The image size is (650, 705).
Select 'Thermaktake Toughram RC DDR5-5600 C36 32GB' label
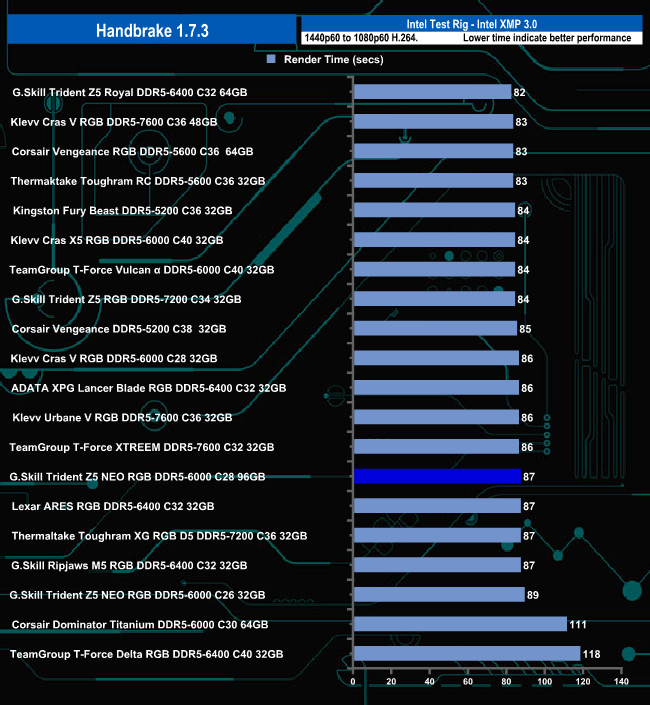point(138,181)
